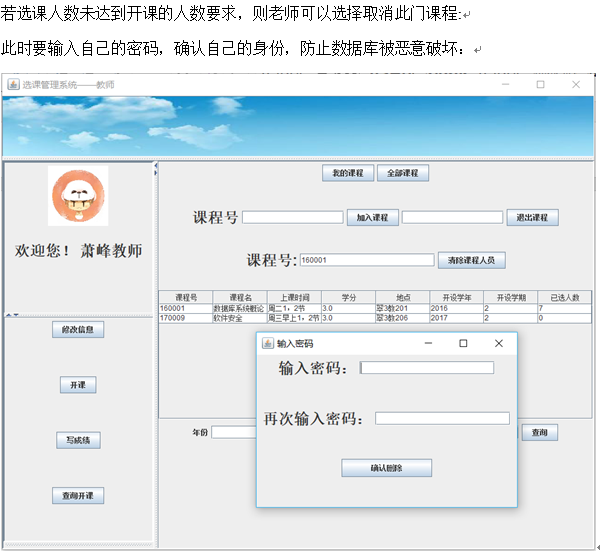The height and width of the screenshot is (557, 600).
Task: Click the sidebar vertical split collapse arrows
Action: (x=12, y=315)
